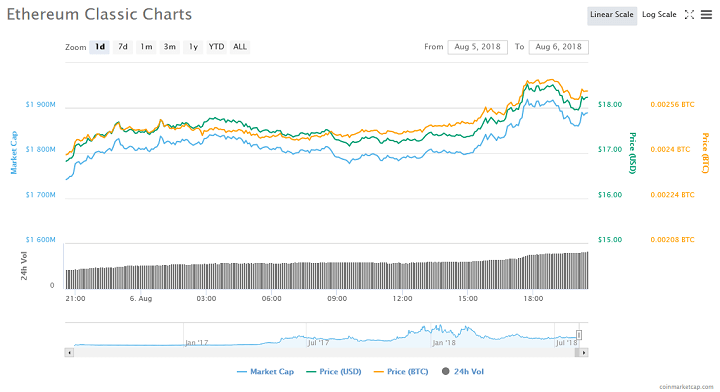720x392 pixels.
Task: Toggle Market Cap series in legend
Action: pyautogui.click(x=265, y=372)
